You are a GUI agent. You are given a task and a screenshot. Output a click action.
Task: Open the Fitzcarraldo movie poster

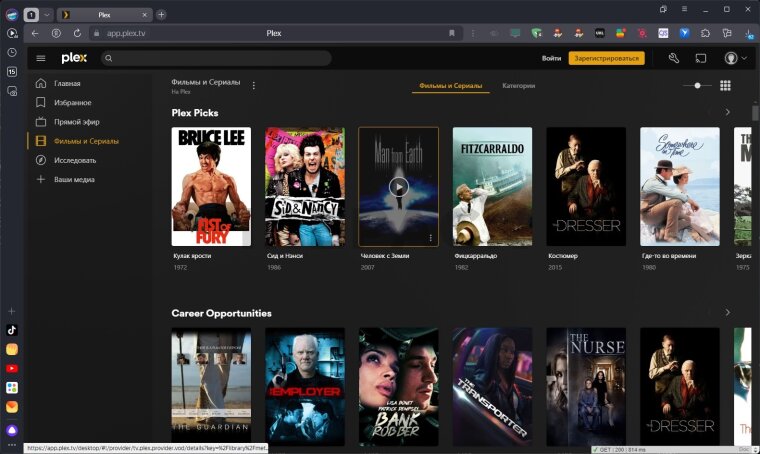click(492, 186)
